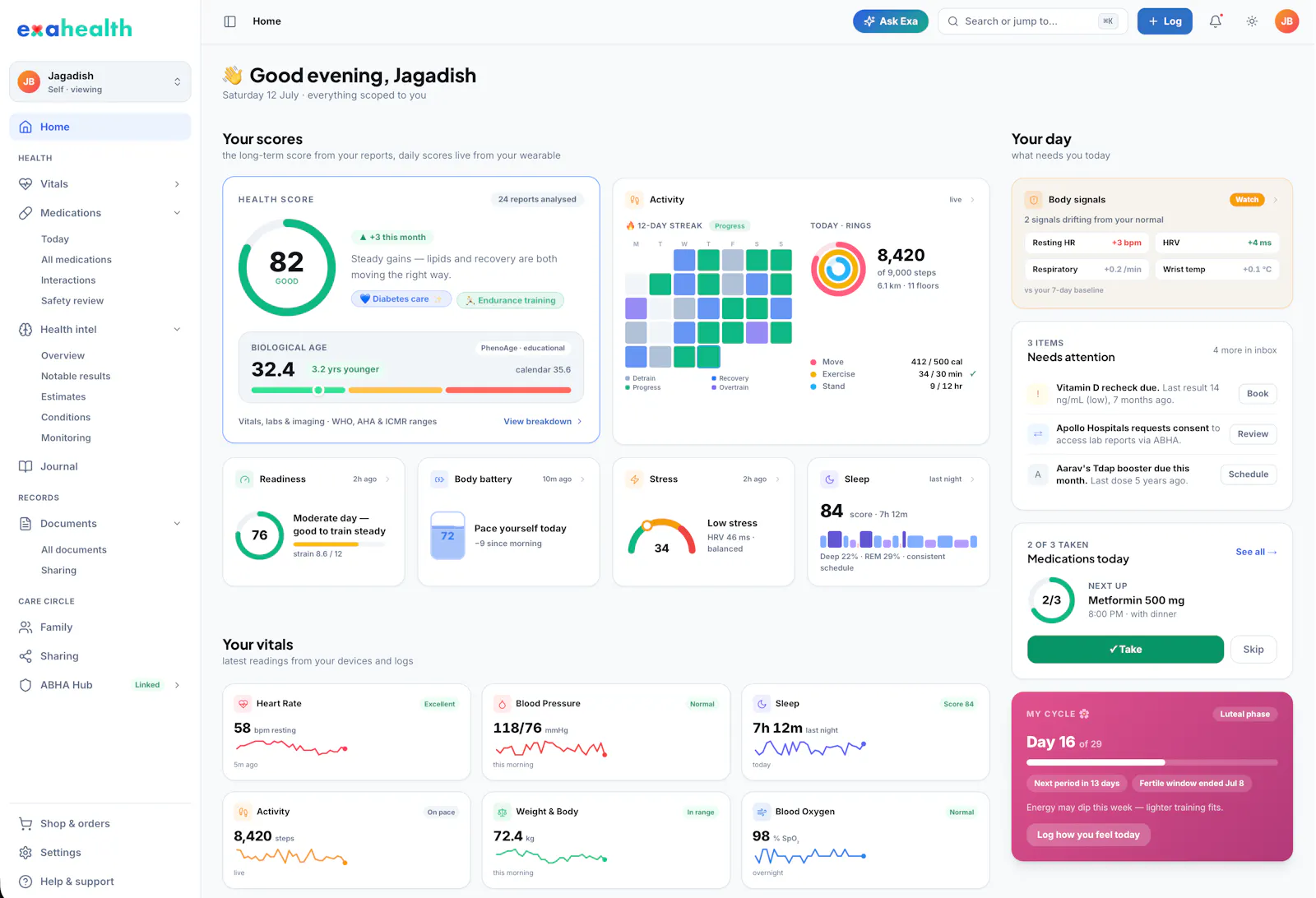
Task: Skip the Metformin dose
Action: (x=1253, y=650)
